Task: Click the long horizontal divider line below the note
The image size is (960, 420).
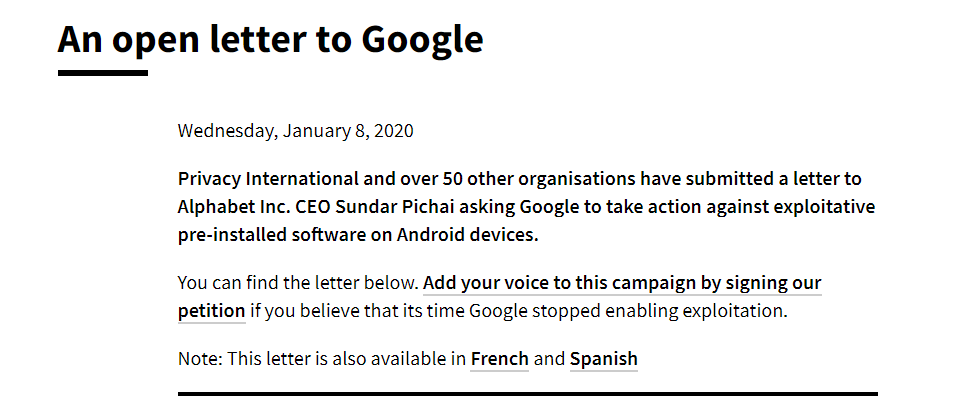Action: (x=528, y=394)
